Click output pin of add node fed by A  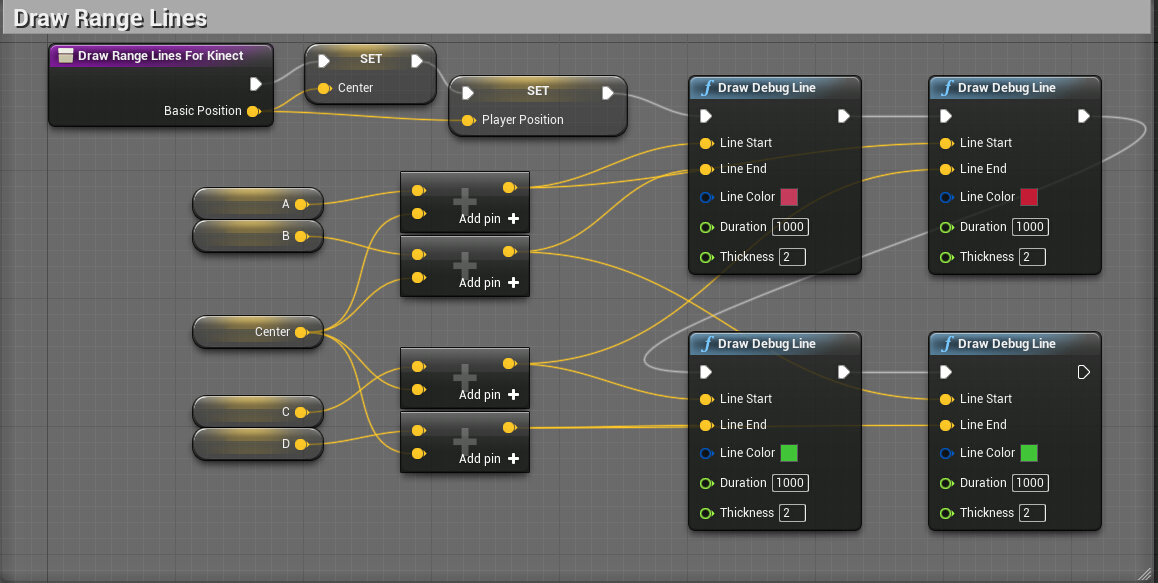[x=510, y=188]
